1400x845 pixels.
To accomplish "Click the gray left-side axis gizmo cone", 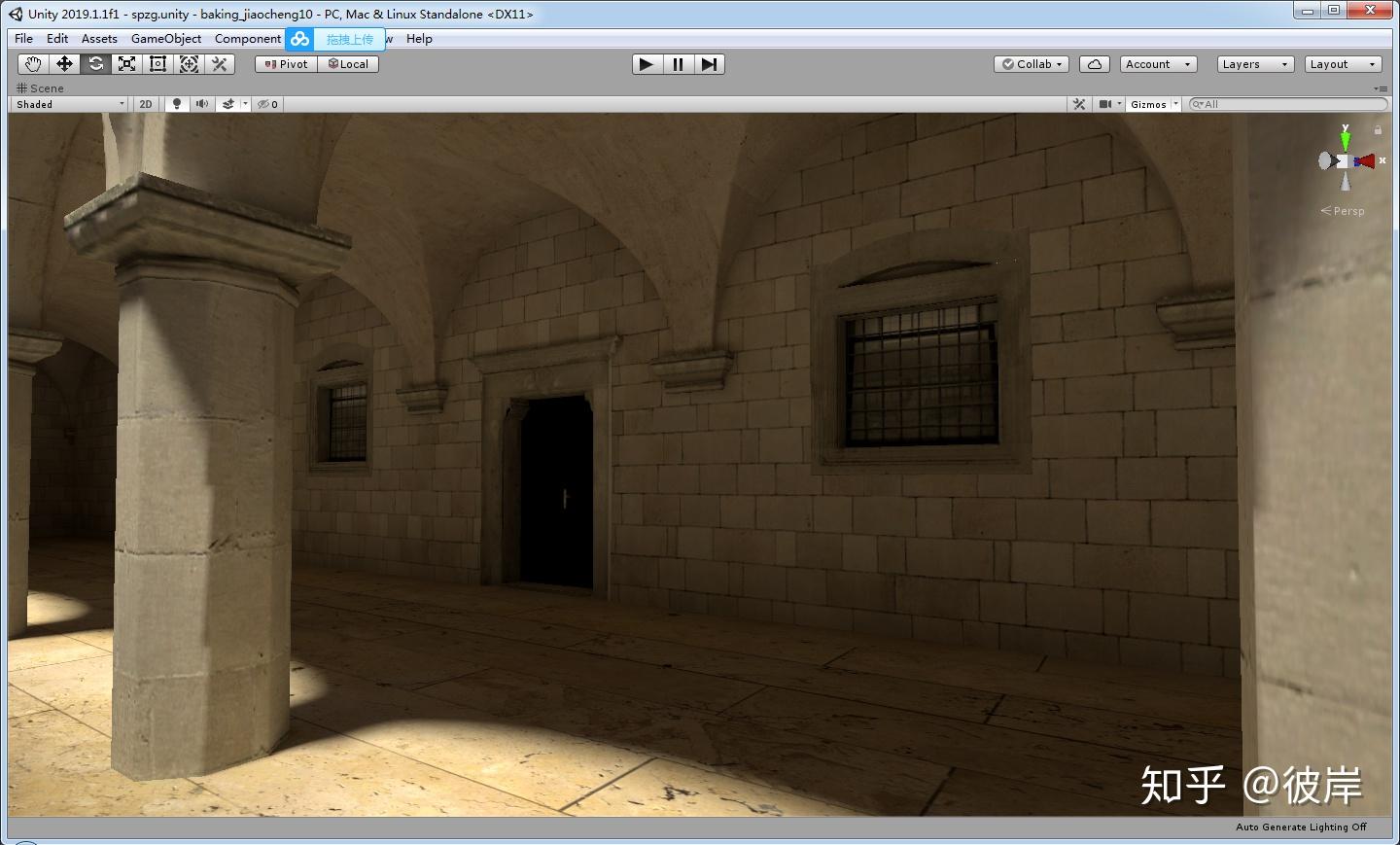I will 1326,161.
